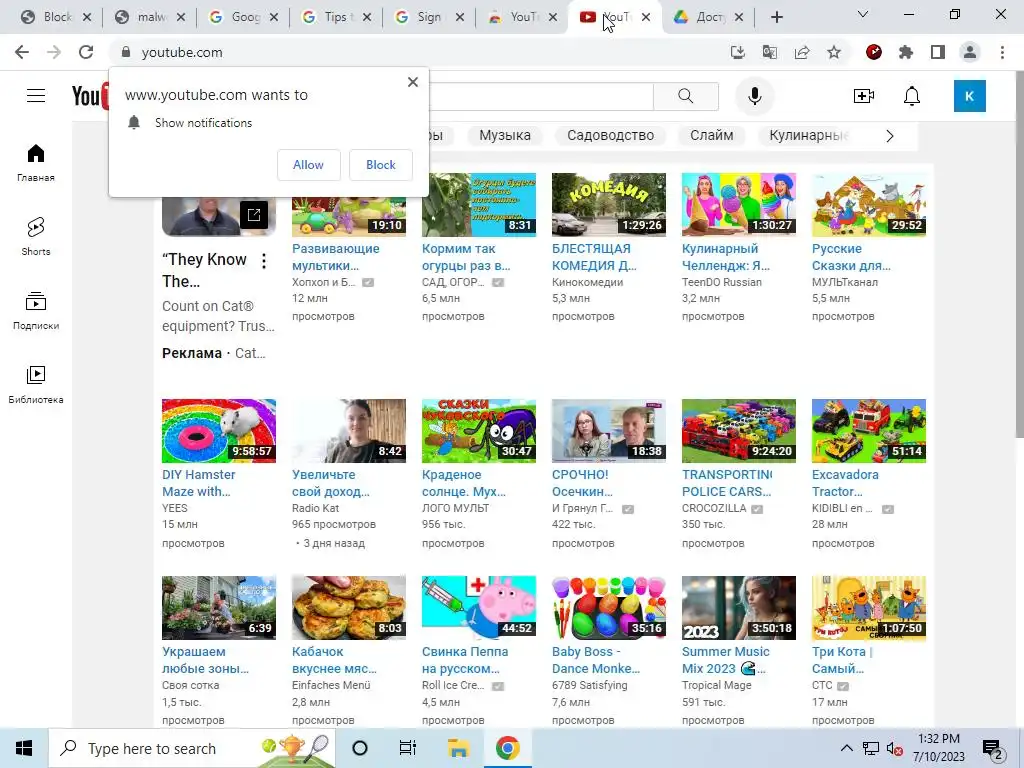
Task: Share this page via address bar icon
Action: point(802,52)
